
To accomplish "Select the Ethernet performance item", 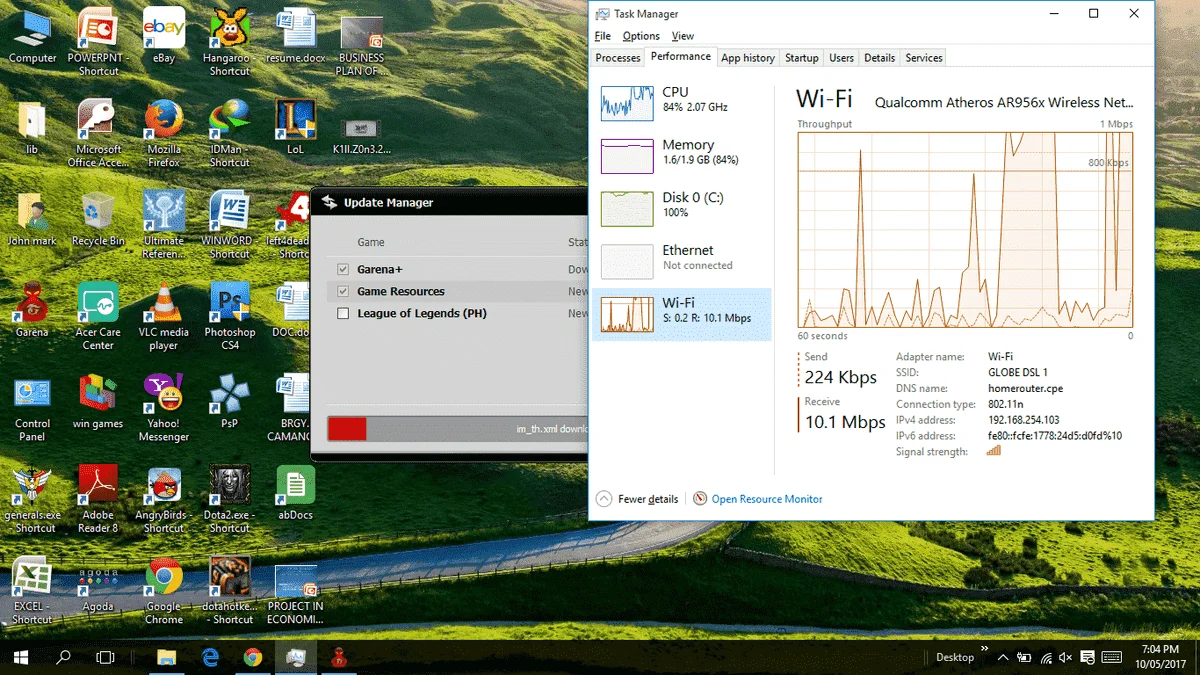I will [682, 261].
